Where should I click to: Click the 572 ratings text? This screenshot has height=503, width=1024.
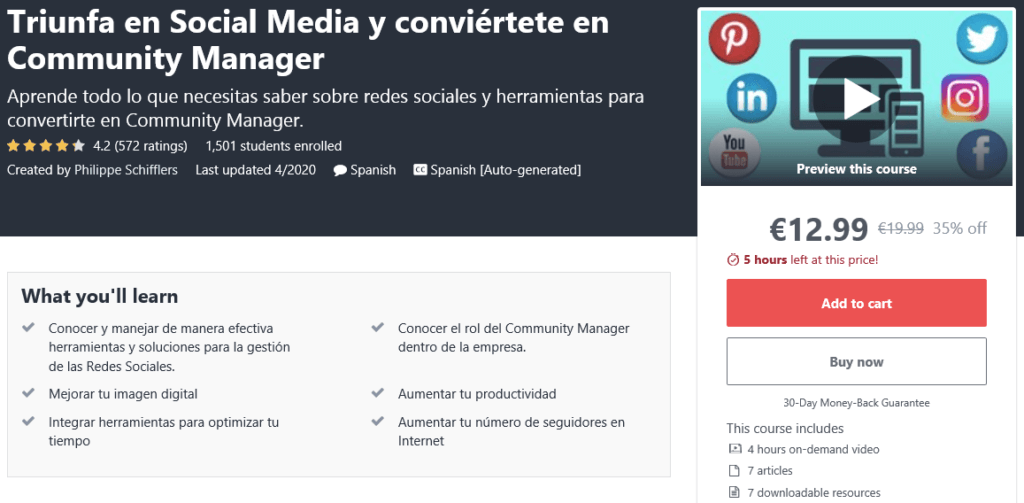[x=153, y=146]
